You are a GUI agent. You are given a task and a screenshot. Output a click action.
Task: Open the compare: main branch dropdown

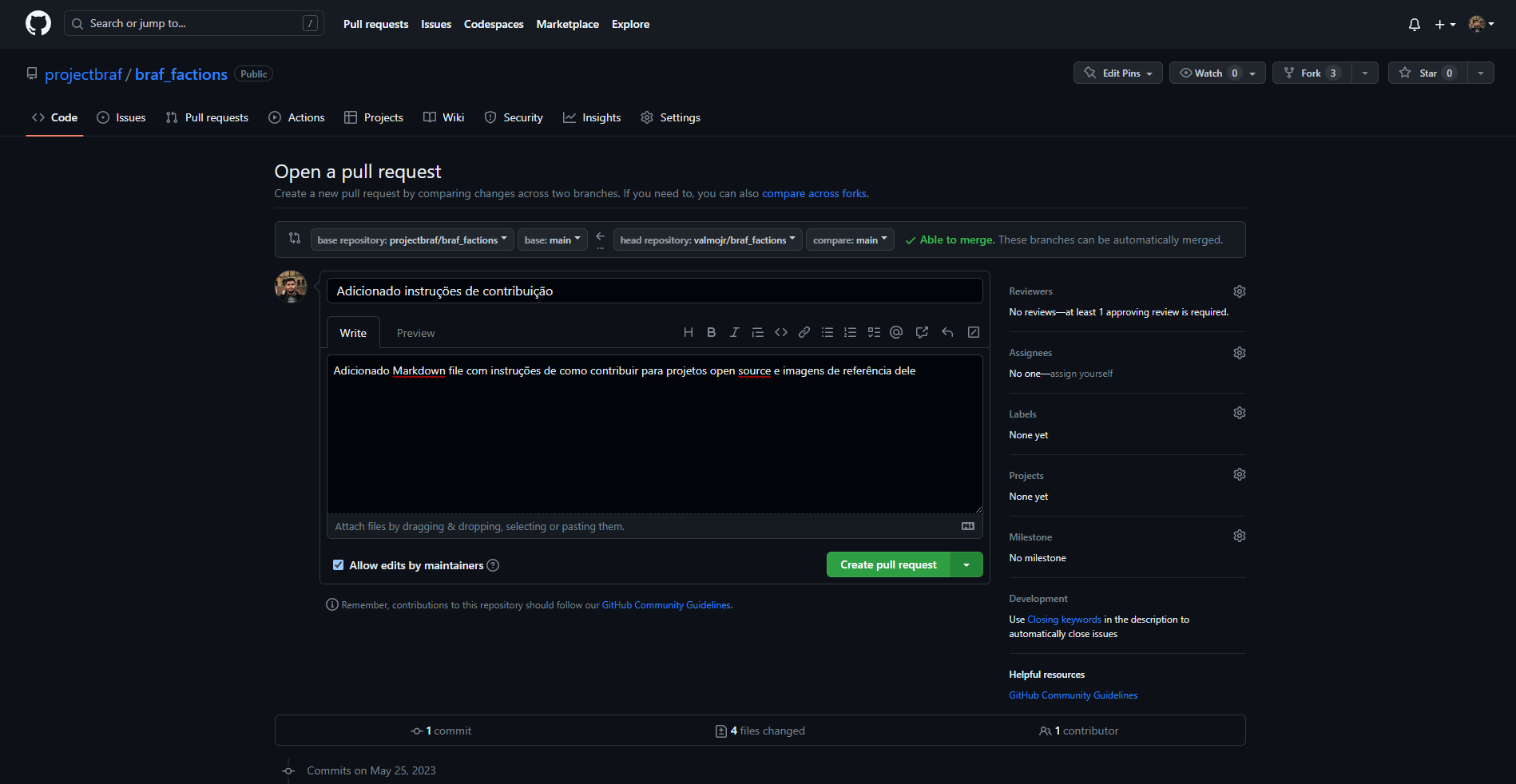coord(851,240)
